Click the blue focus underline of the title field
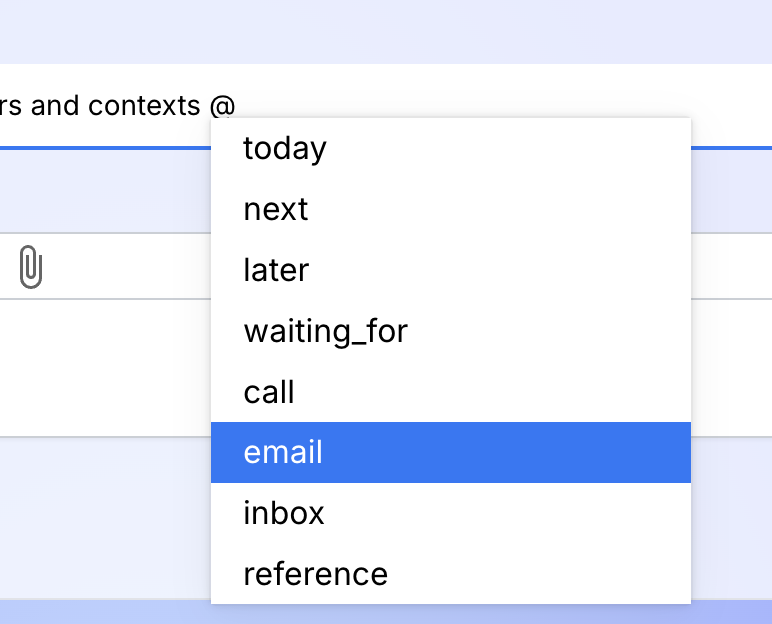 coord(105,148)
